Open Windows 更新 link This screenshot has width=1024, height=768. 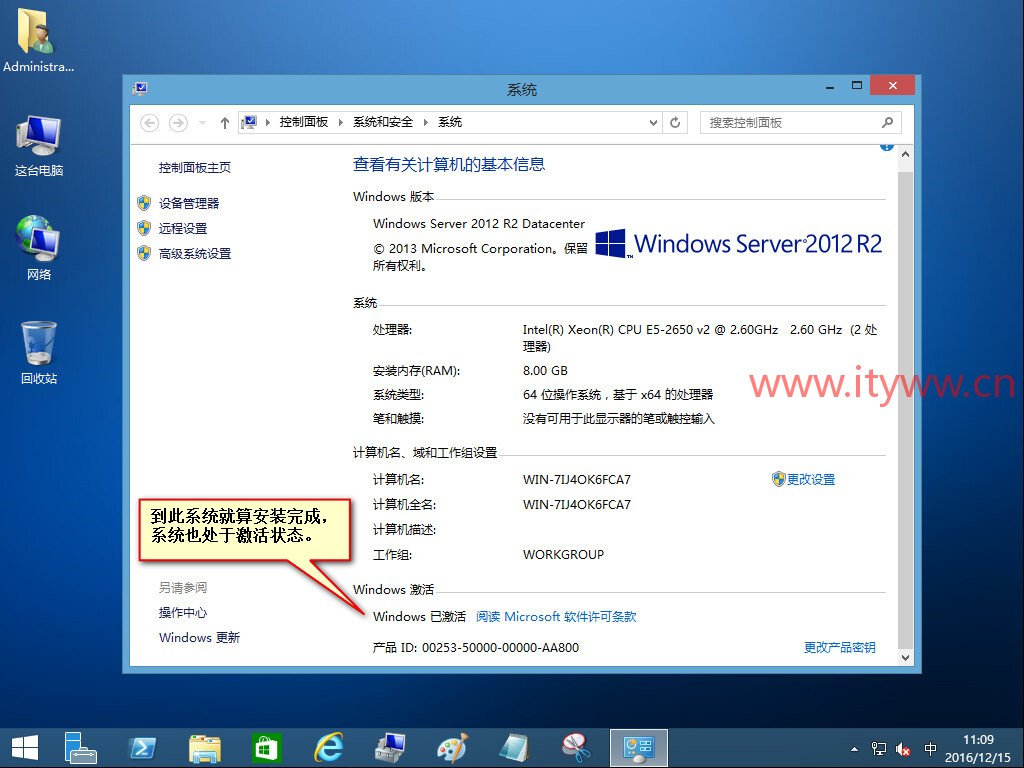coord(199,637)
